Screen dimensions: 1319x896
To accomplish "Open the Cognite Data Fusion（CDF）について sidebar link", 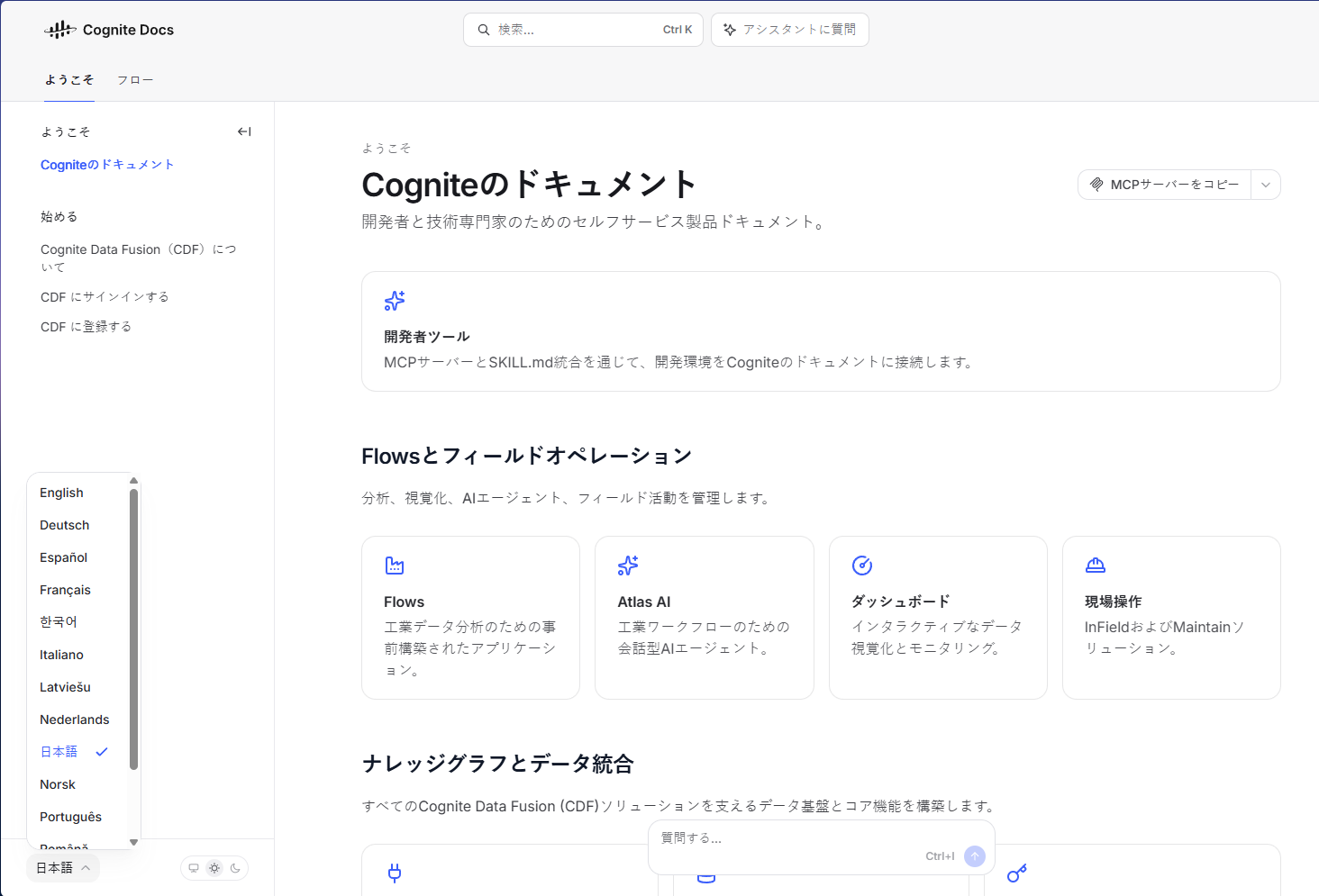I will (x=139, y=258).
